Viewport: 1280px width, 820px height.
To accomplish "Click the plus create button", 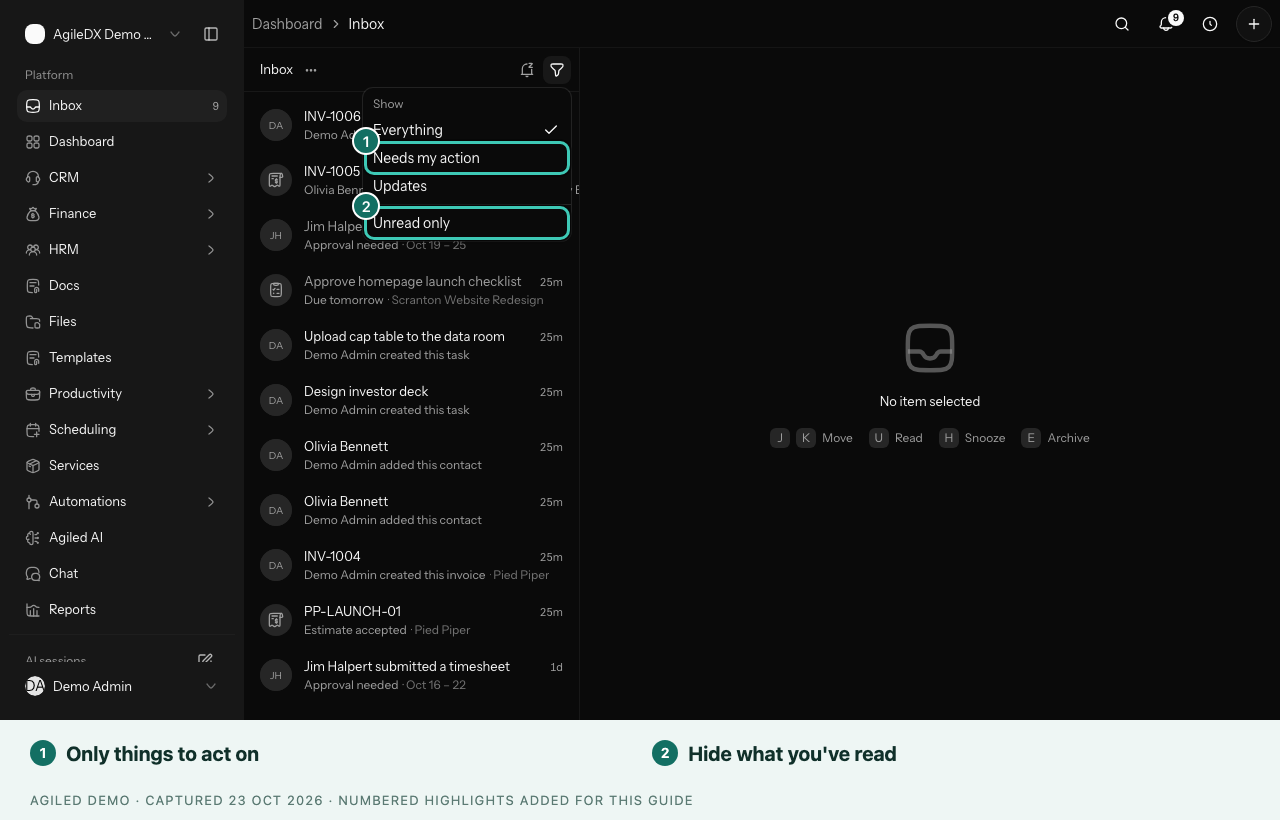I will (1254, 24).
